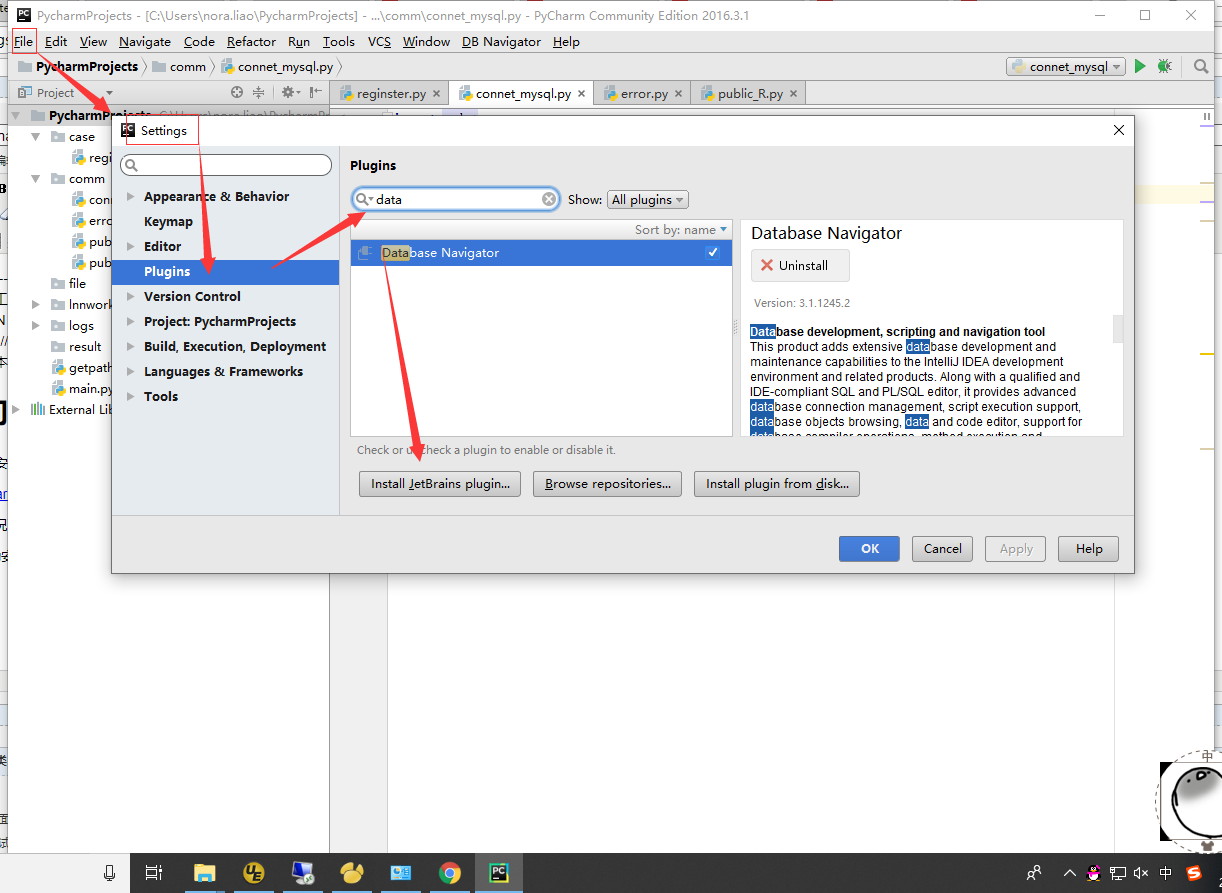Click the plugin description scrollbar
Screen dimensions: 1222x893
[1118, 329]
